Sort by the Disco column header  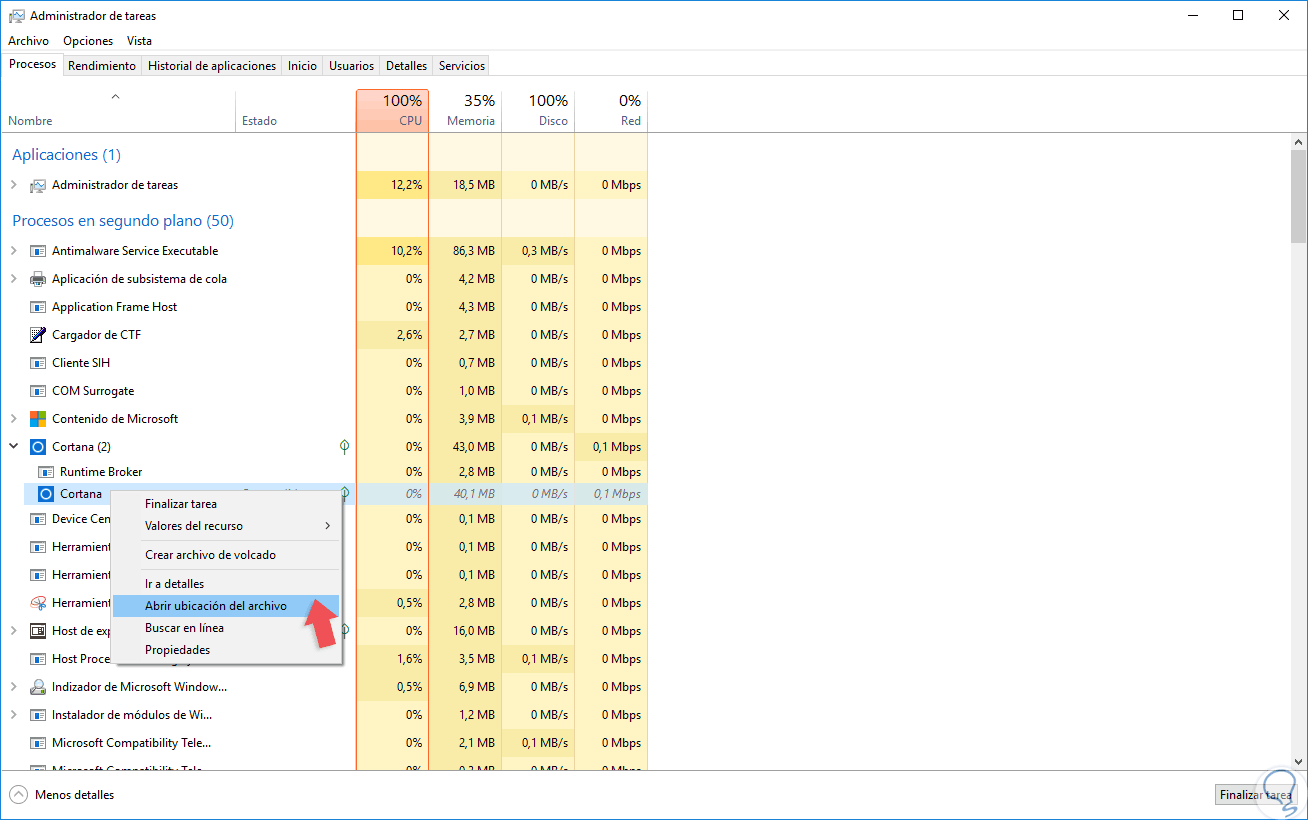tap(538, 111)
